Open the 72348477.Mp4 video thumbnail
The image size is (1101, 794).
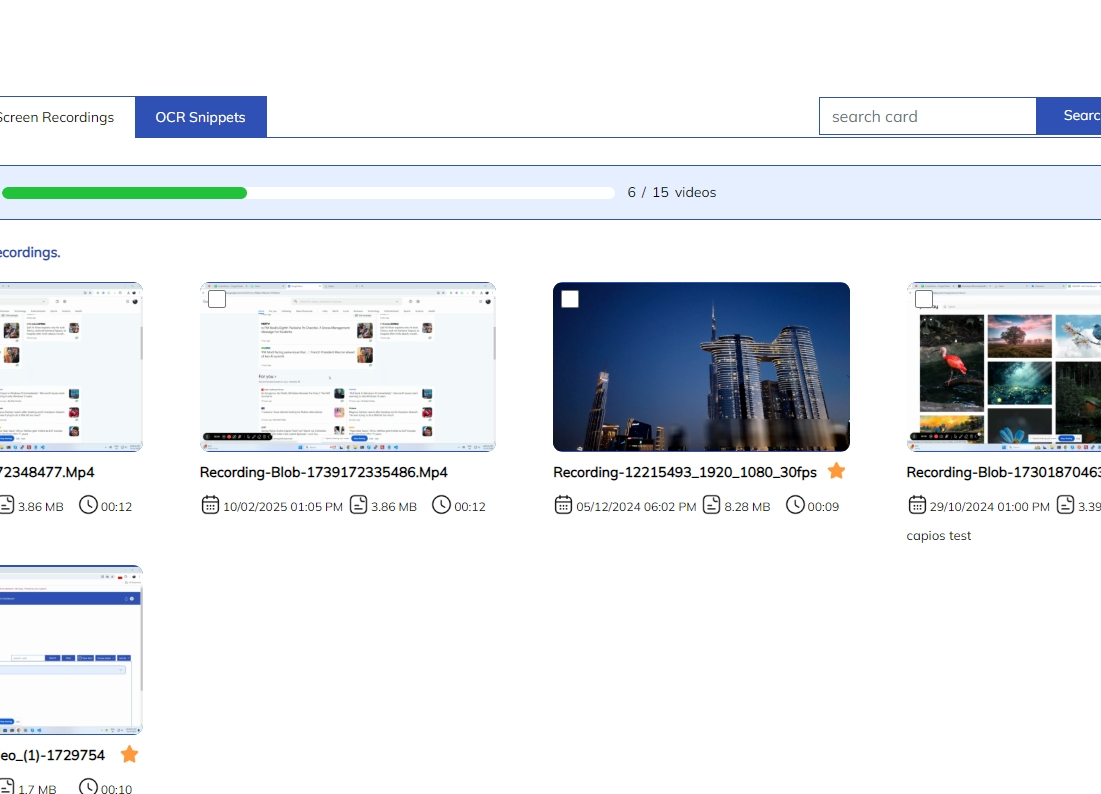pos(71,367)
